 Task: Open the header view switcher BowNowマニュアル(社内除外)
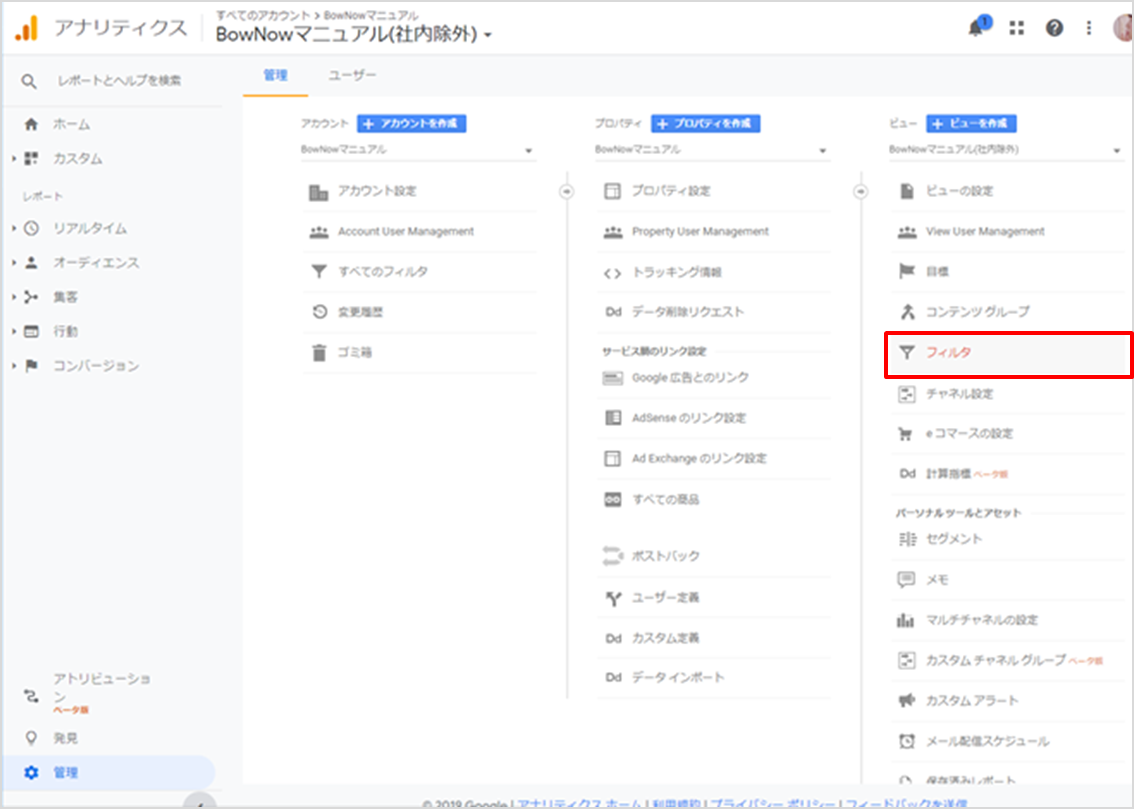pyautogui.click(x=354, y=34)
